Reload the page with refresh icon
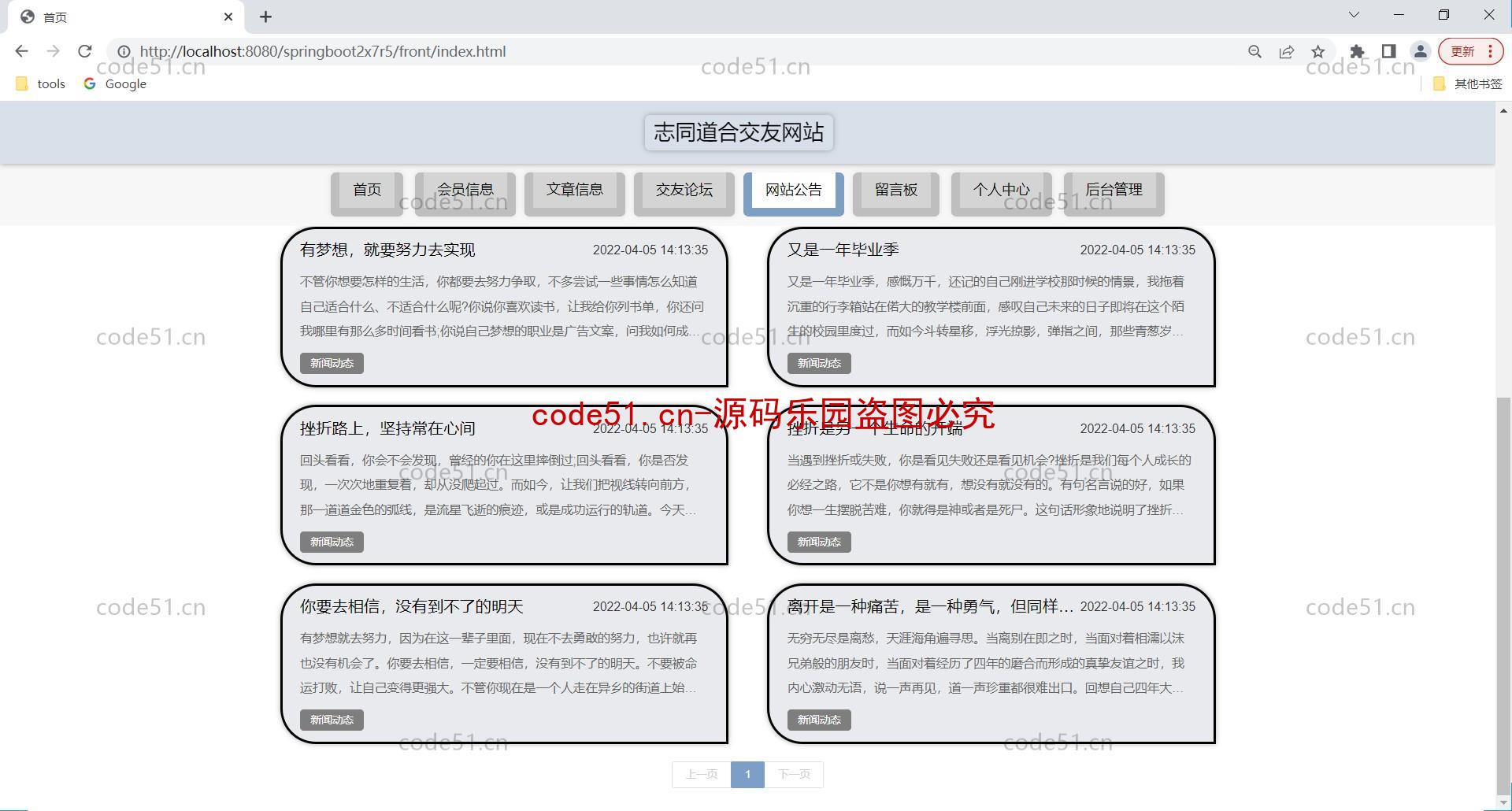 point(84,51)
